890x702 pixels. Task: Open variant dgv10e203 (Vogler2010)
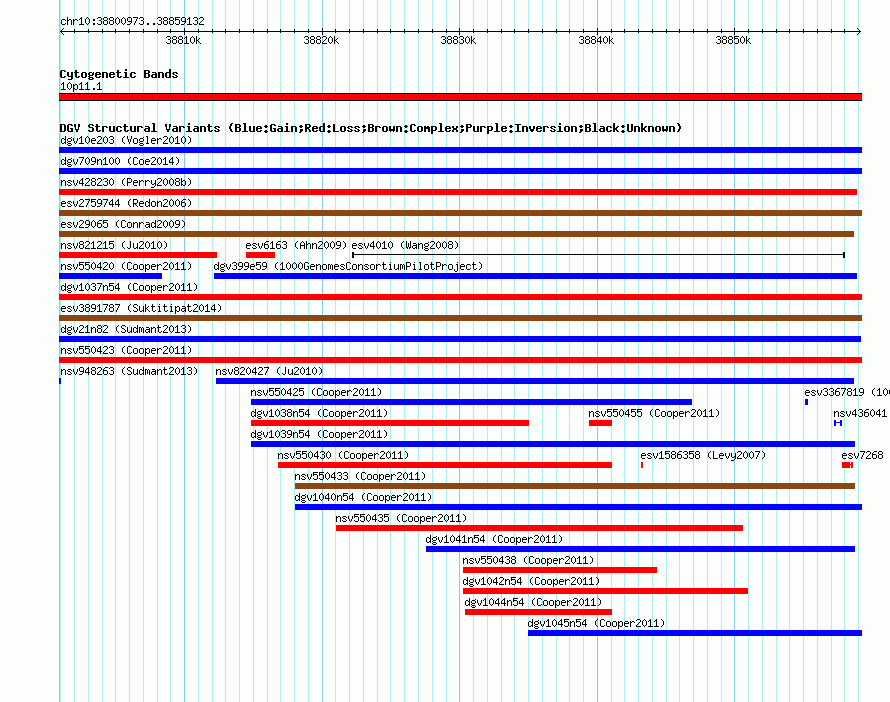click(x=126, y=140)
